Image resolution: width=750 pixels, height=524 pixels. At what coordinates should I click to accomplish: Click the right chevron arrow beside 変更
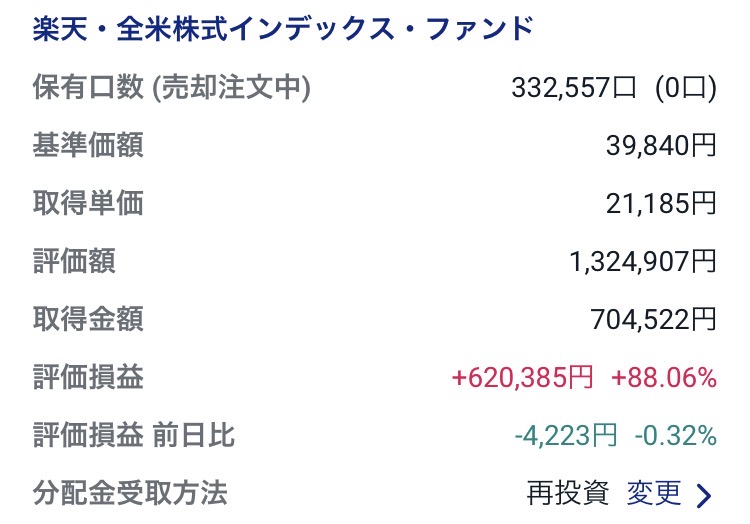pyautogui.click(x=703, y=494)
